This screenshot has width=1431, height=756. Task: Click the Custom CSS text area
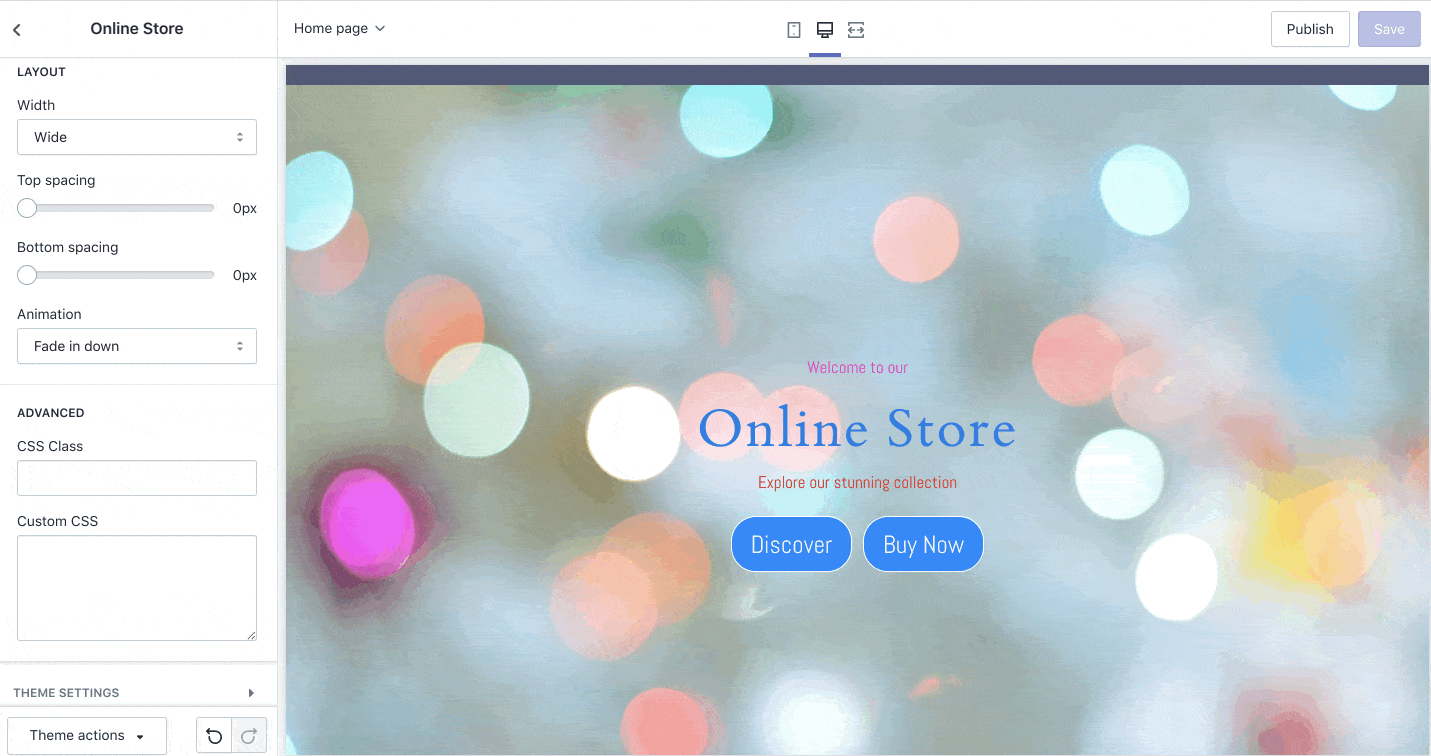pos(137,588)
